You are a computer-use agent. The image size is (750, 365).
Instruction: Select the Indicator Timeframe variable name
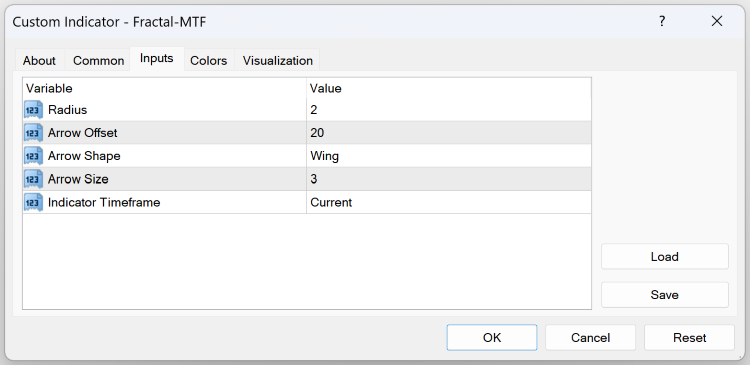coord(104,202)
